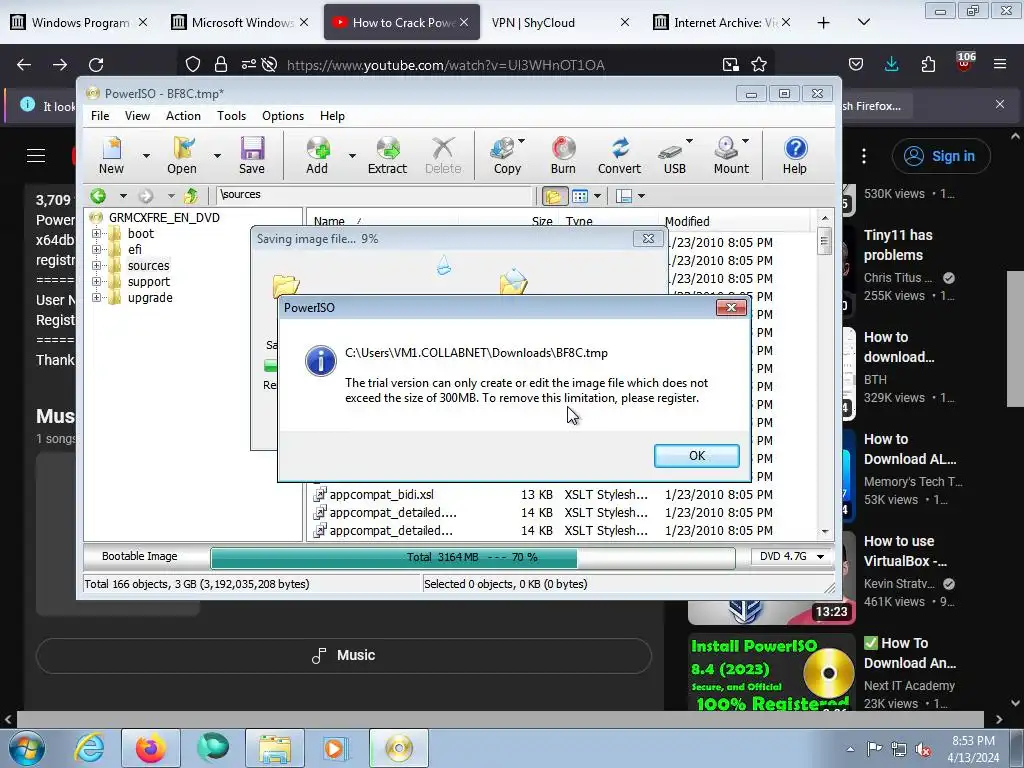Open Install PowerISO 8.4 video thumbnail
Viewport: 1024px width, 768px height.
(772, 673)
